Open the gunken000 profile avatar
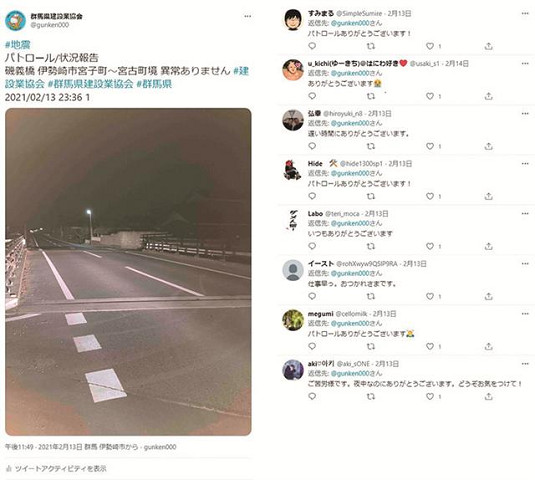The height and width of the screenshot is (480, 535). coord(15,20)
